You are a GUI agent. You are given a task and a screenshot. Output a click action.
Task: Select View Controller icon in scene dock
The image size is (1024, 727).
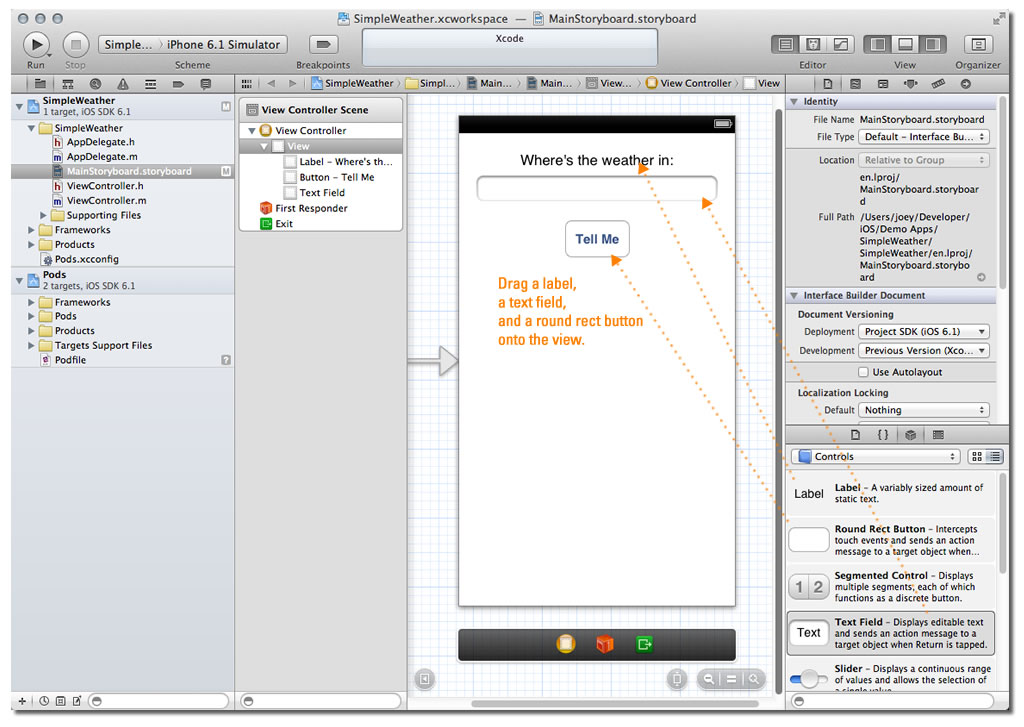point(566,644)
